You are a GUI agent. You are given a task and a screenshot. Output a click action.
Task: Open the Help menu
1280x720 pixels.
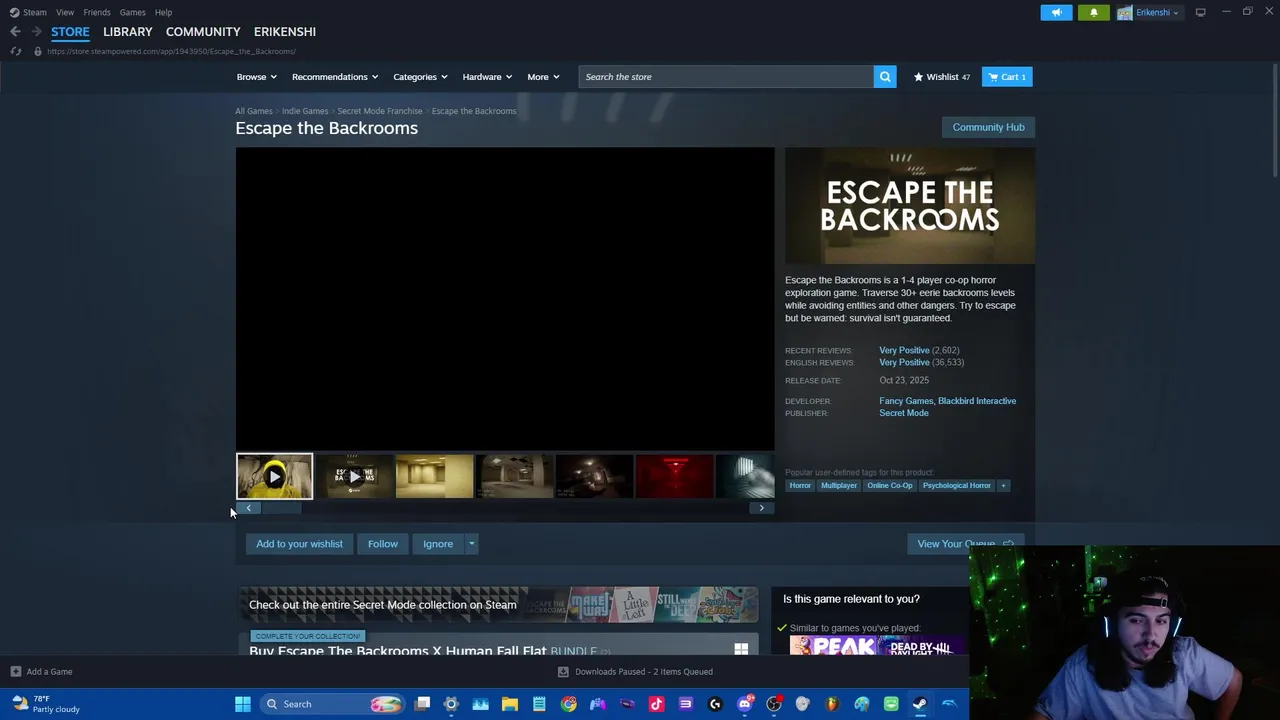[x=163, y=12]
